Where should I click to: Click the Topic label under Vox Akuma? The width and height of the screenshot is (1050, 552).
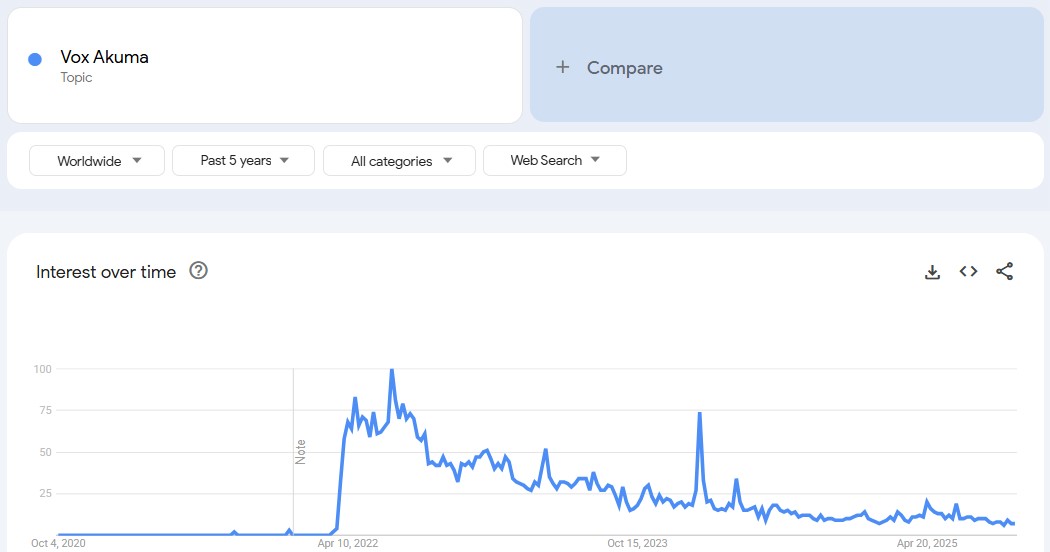[76, 78]
